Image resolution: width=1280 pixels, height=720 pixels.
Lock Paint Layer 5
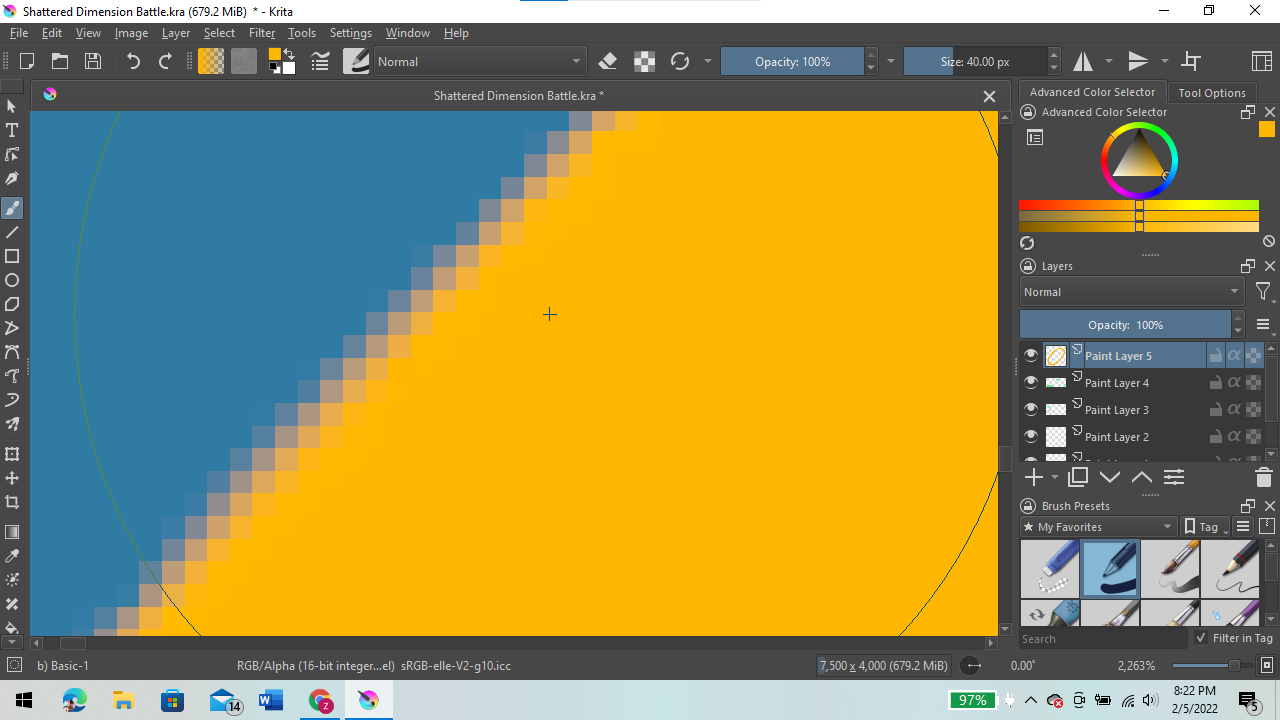1215,355
